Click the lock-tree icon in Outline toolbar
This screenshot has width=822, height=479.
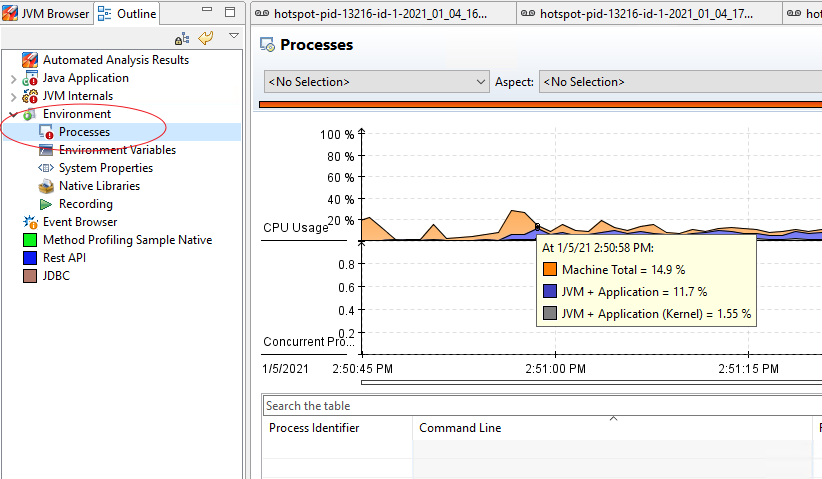coord(182,38)
